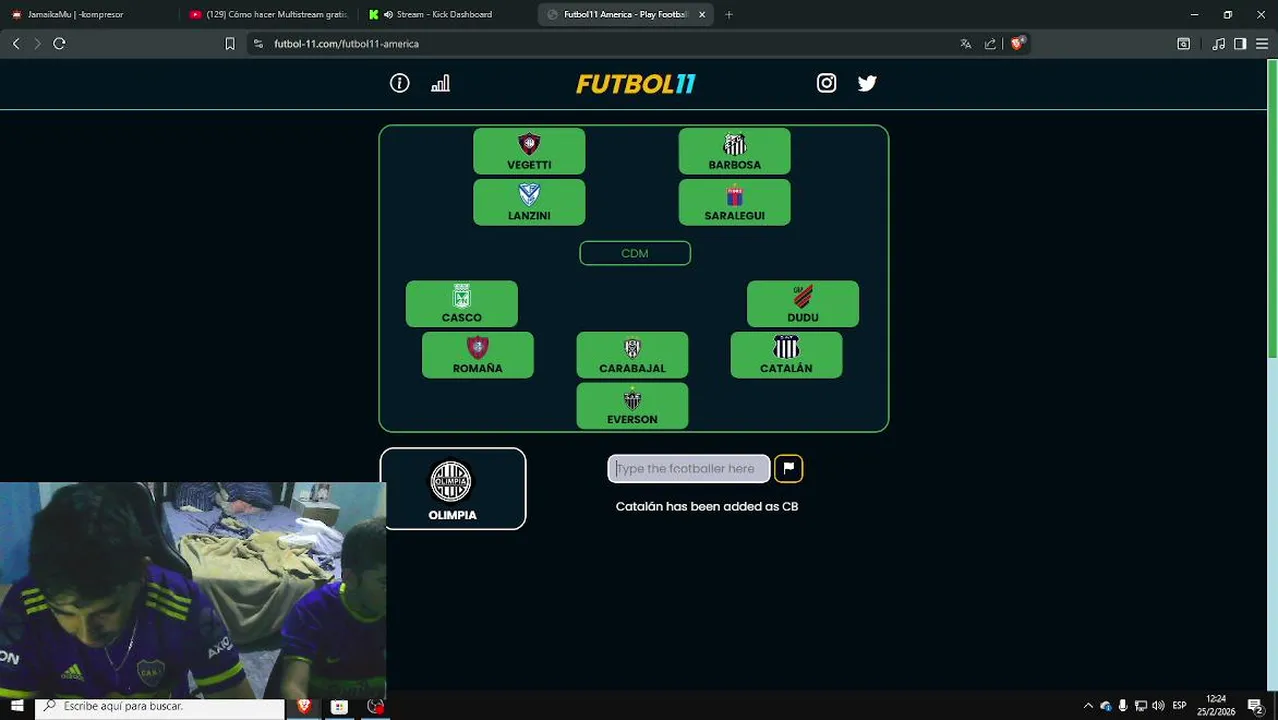Screen dimensions: 1278x720
Task: View site information in address bar
Action: [259, 44]
